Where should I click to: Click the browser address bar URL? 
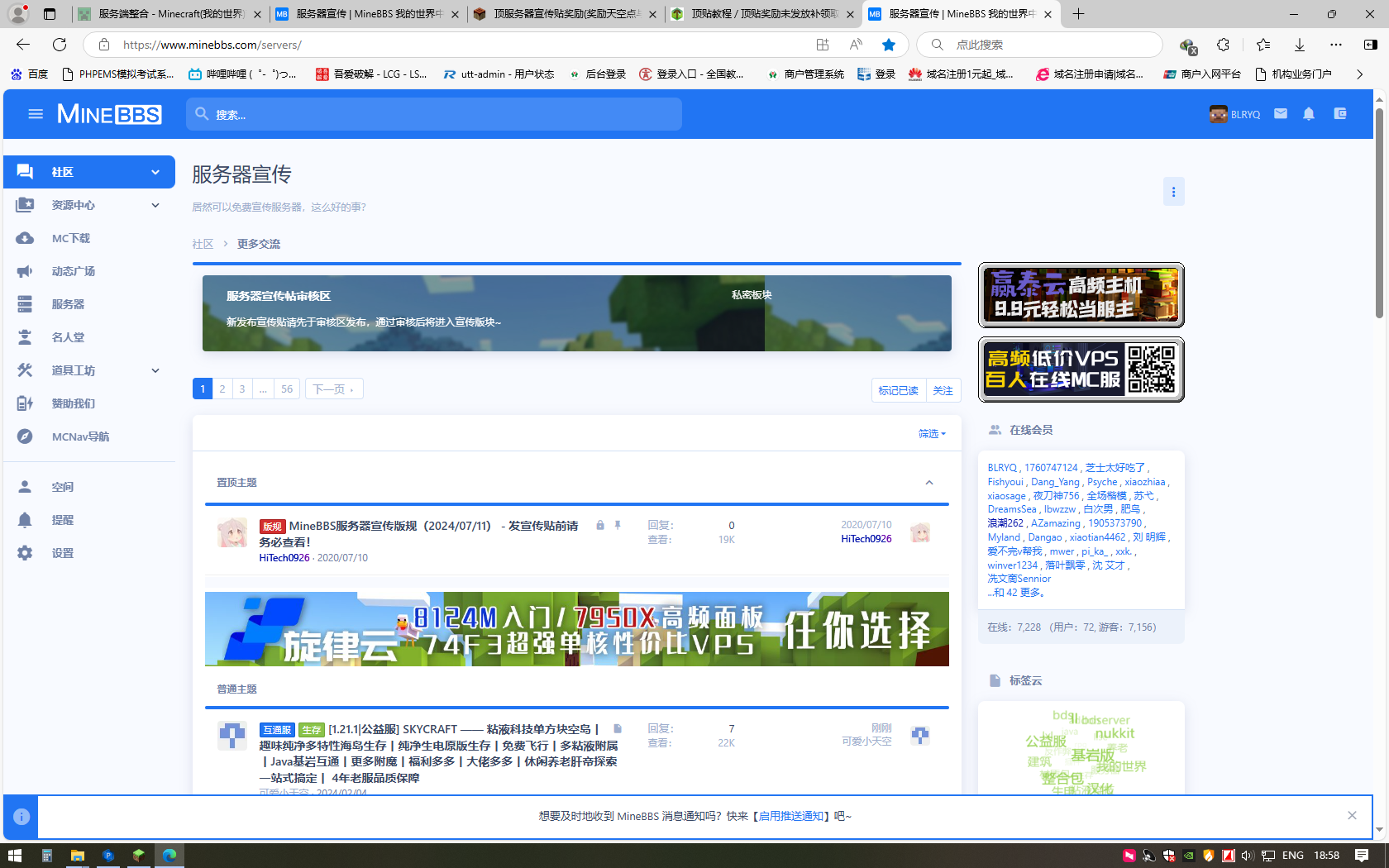212,45
